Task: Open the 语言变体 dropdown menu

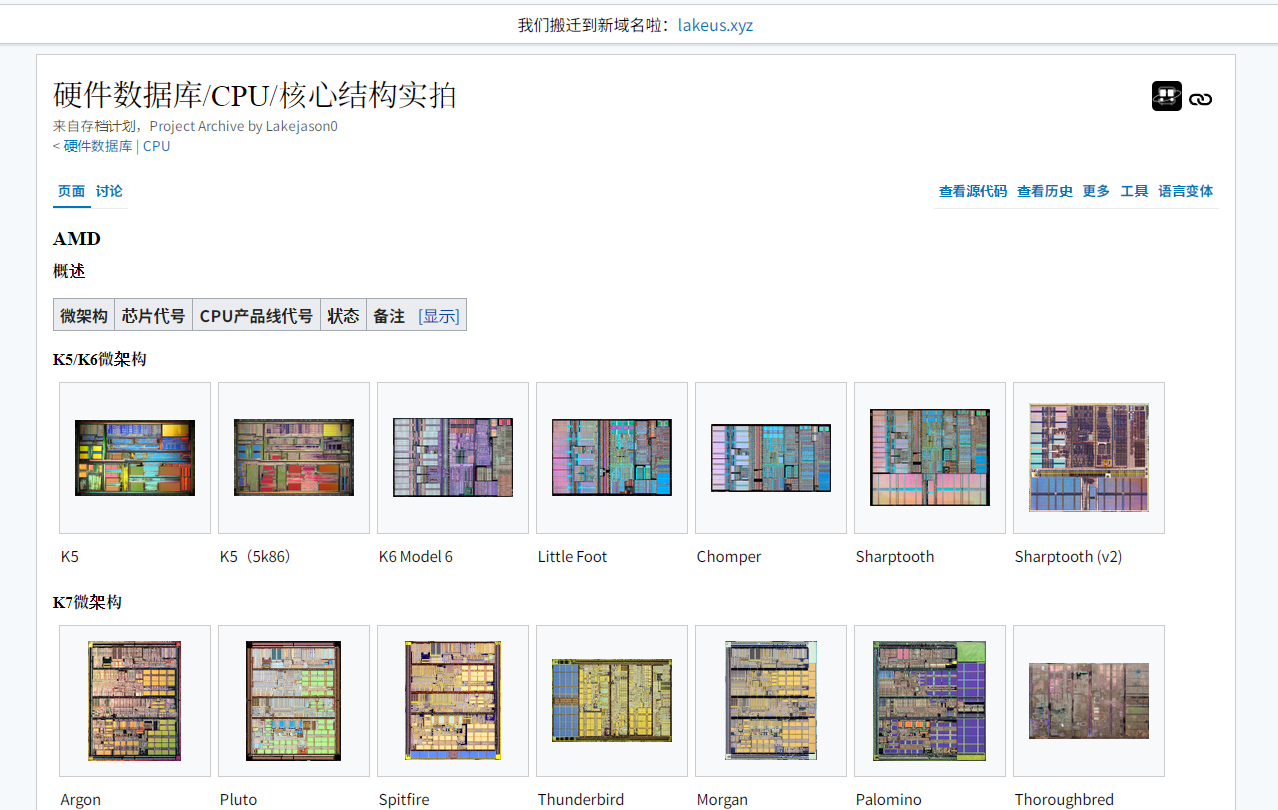Action: coord(1185,191)
